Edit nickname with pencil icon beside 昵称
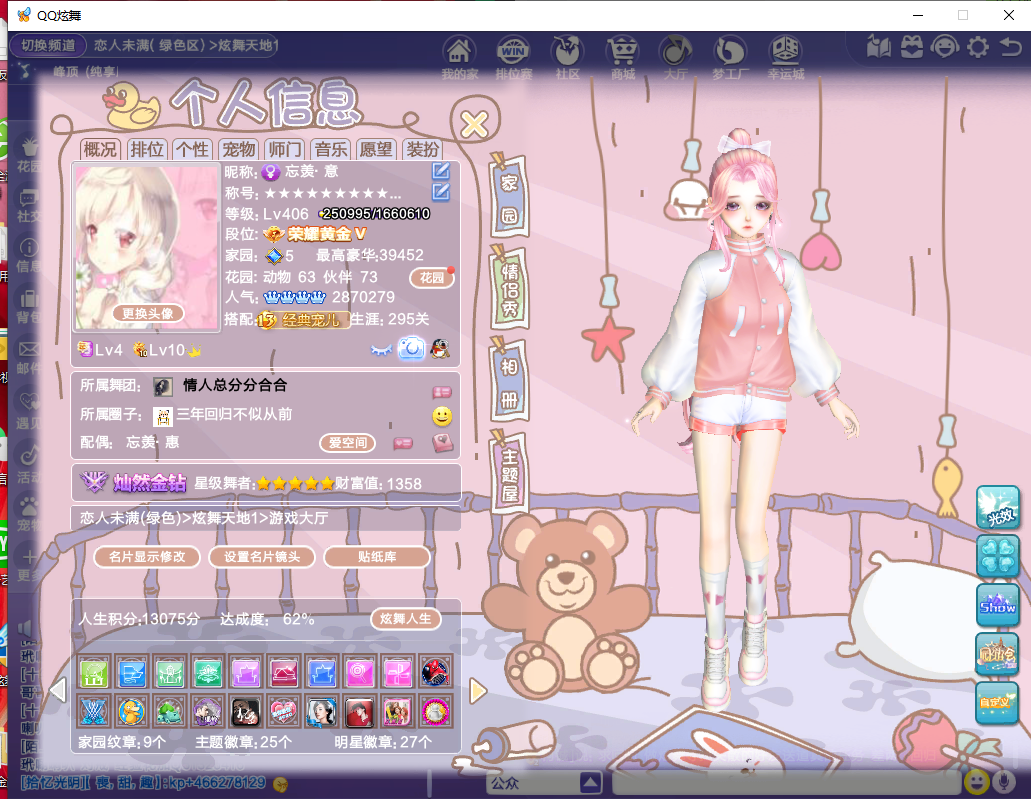 click(x=441, y=171)
